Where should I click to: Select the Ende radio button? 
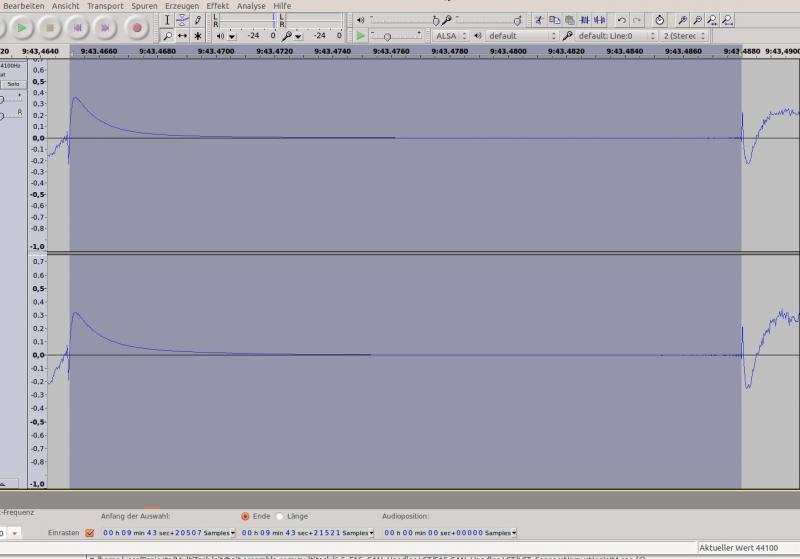tap(245, 516)
